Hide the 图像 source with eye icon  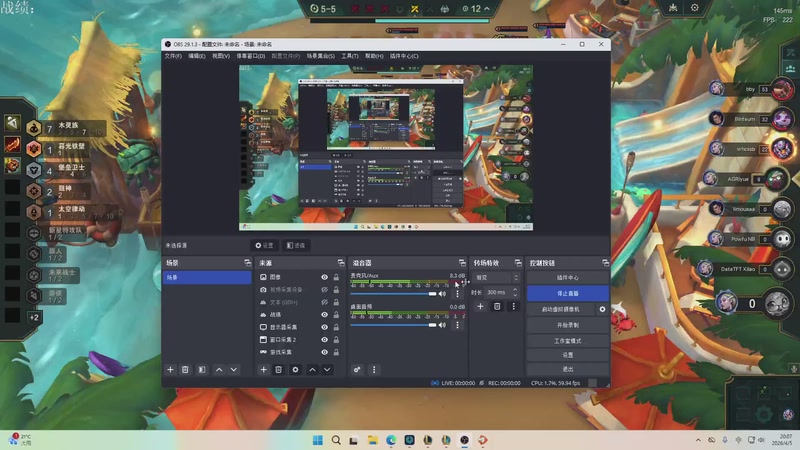point(324,277)
